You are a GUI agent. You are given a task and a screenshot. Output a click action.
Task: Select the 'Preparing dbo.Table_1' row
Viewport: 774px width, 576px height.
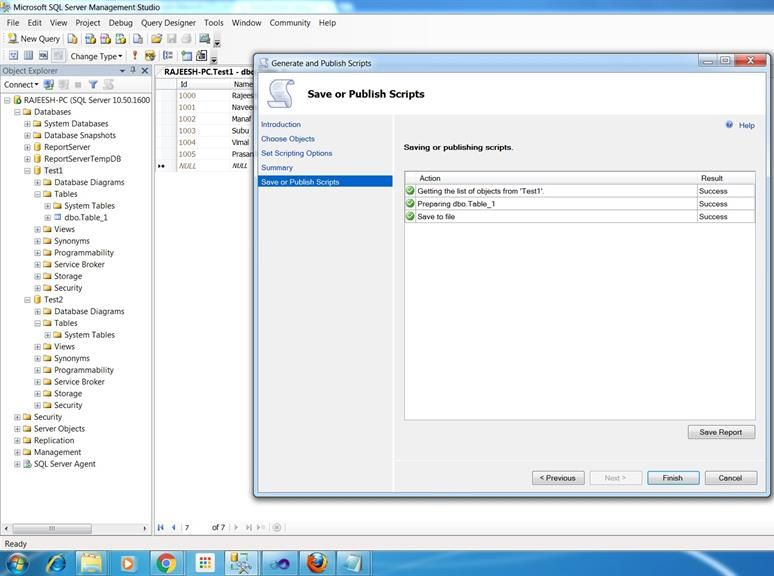click(x=580, y=204)
